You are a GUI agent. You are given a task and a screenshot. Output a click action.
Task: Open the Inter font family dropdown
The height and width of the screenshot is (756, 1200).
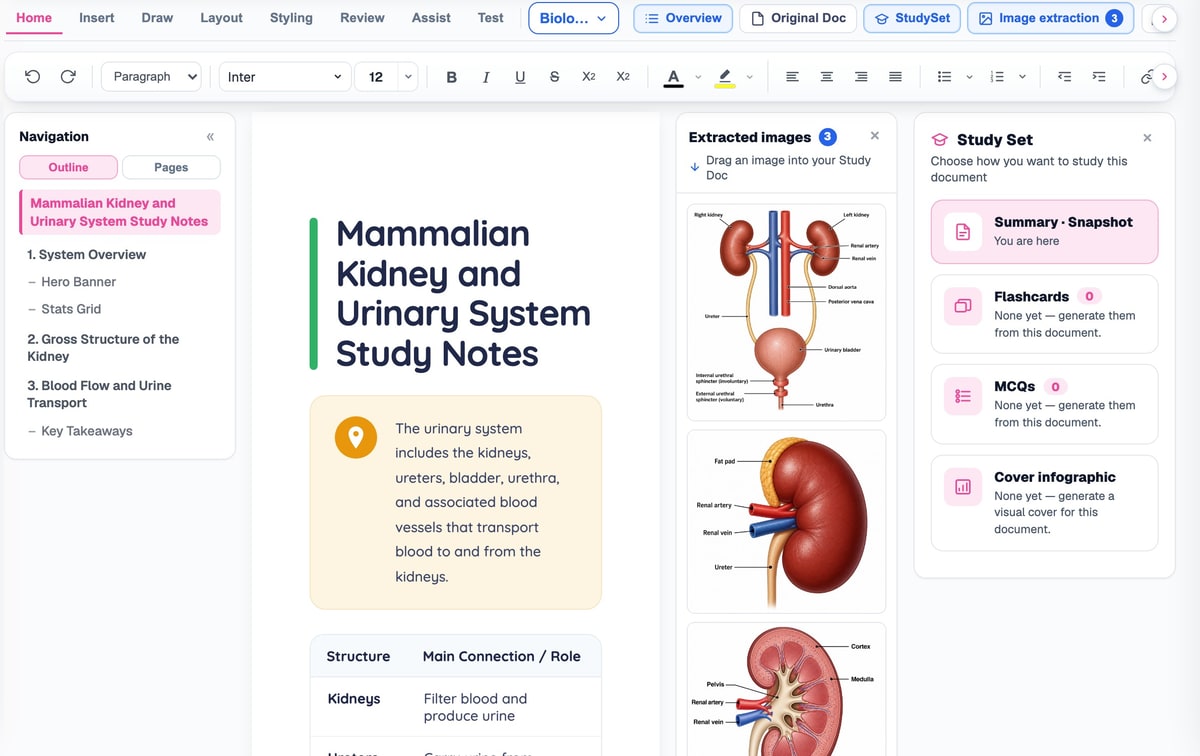[285, 77]
